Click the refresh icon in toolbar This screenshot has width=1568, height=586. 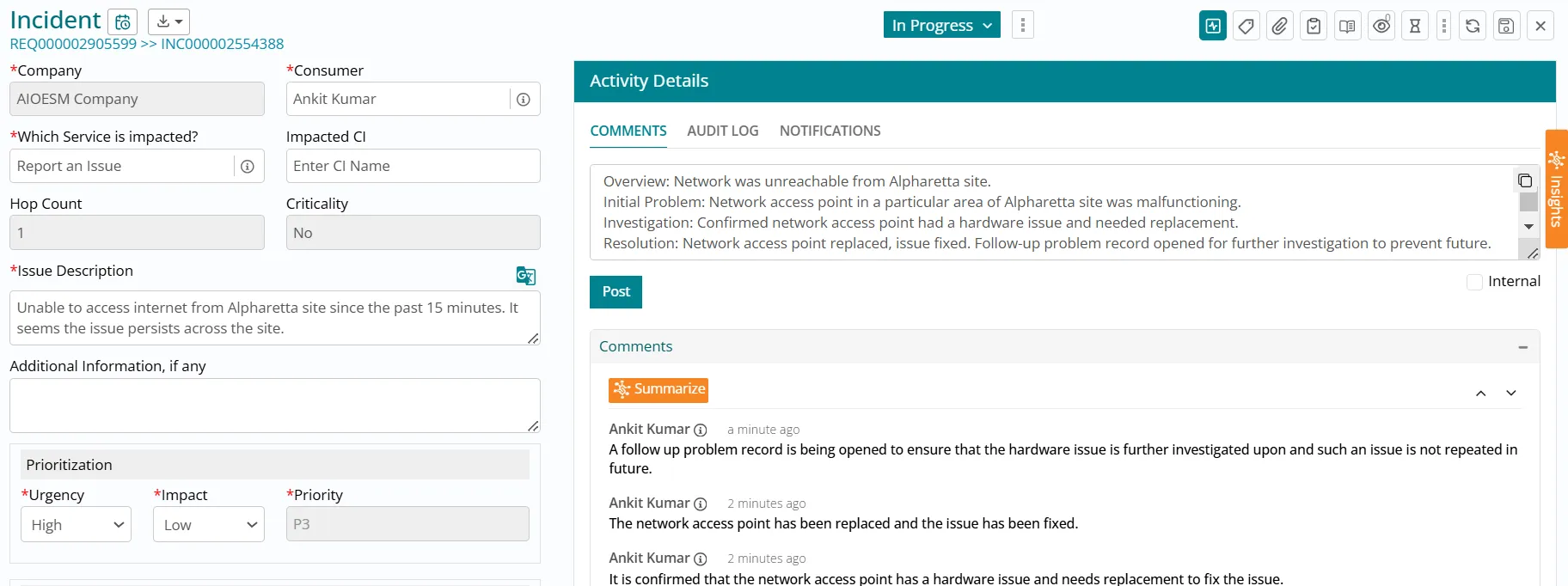click(x=1473, y=26)
